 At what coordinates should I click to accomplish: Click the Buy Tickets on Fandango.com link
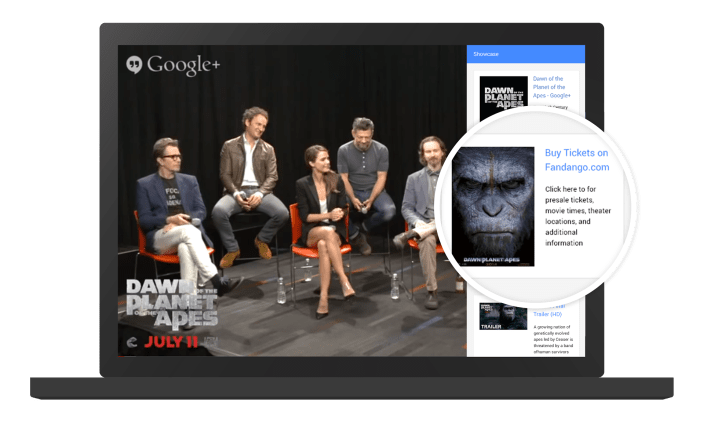point(576,160)
